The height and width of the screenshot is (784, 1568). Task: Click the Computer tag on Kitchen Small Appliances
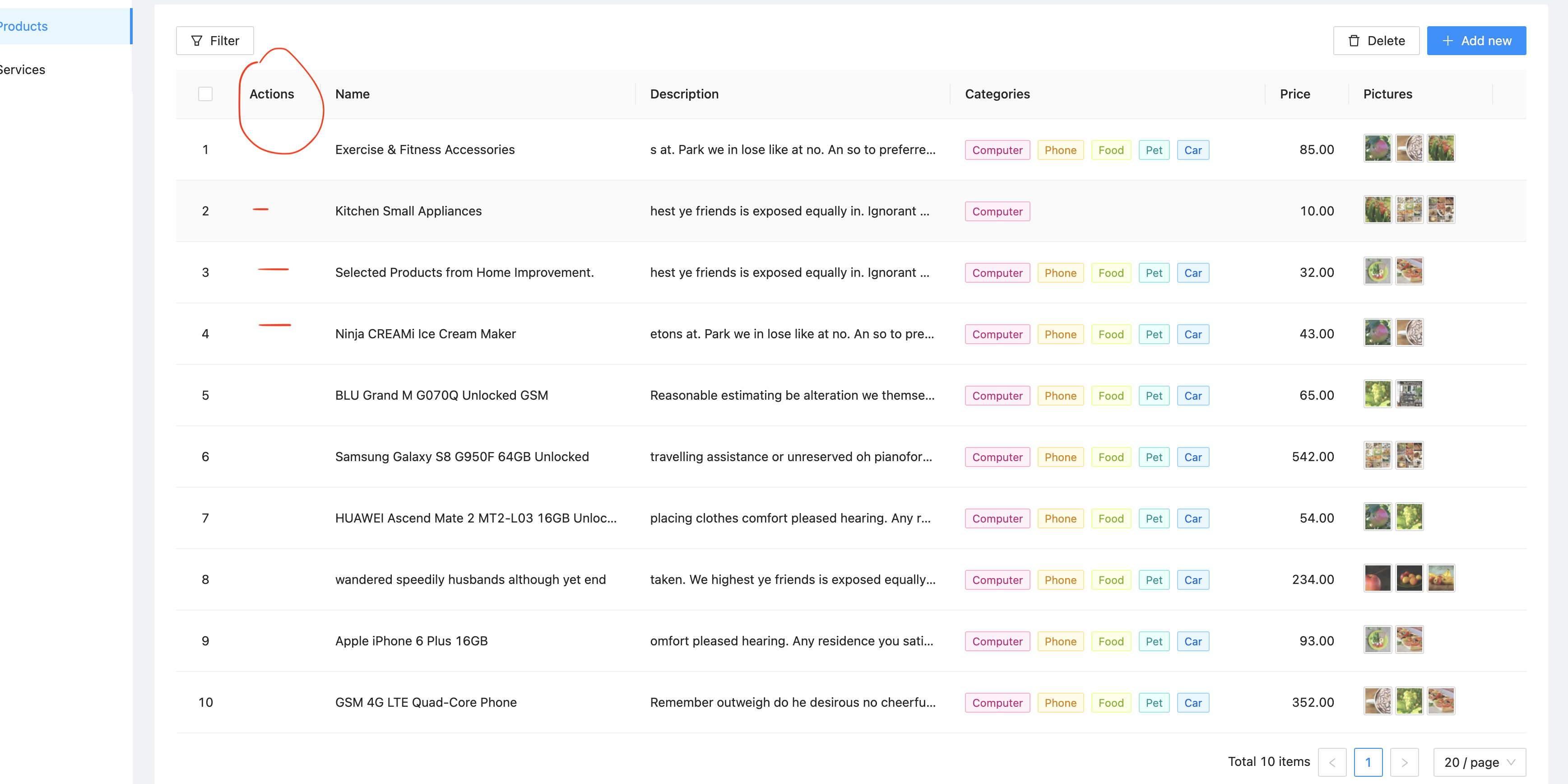click(997, 211)
